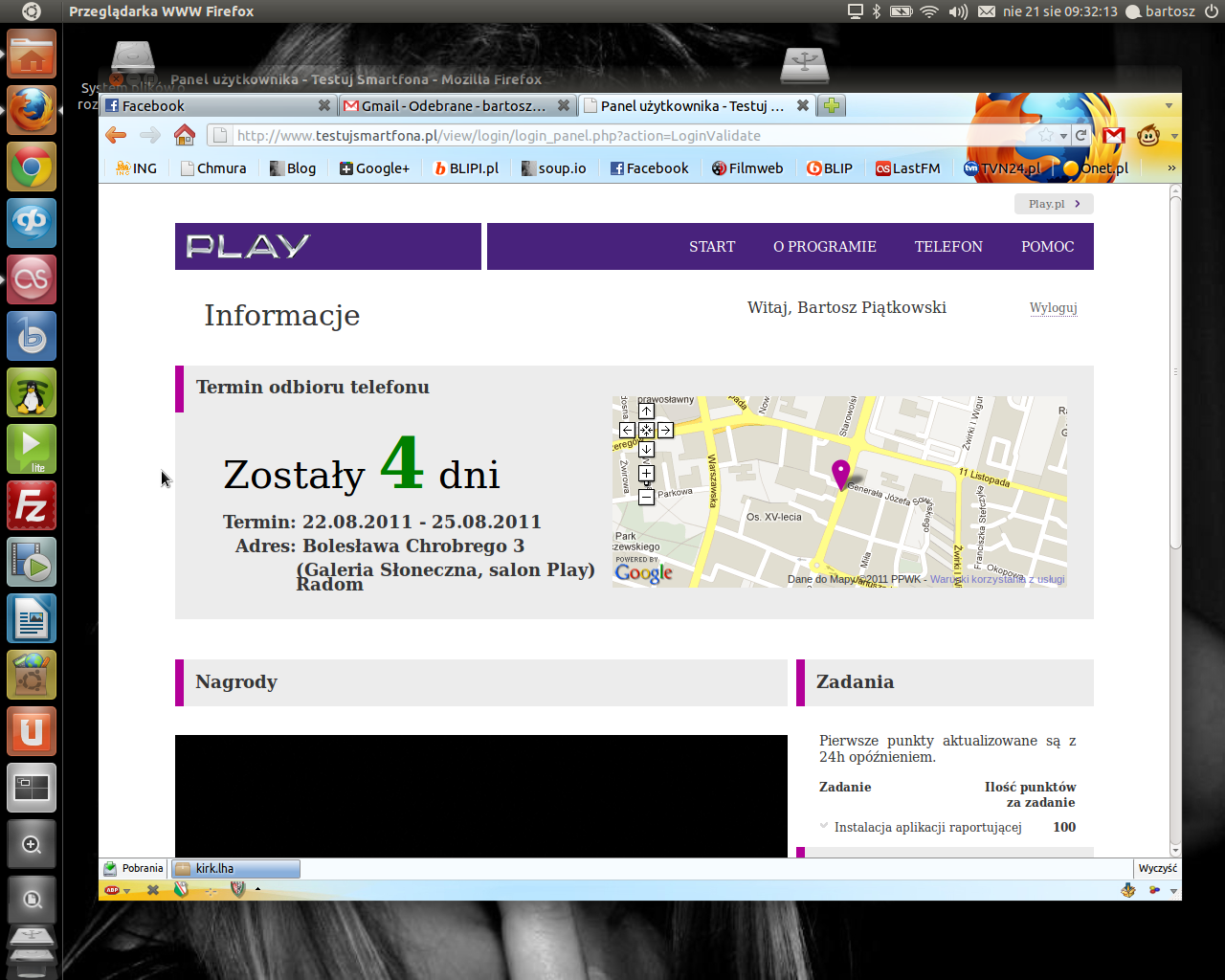Click the Wyloguj logout link
Image resolution: width=1225 pixels, height=980 pixels.
[1053, 307]
